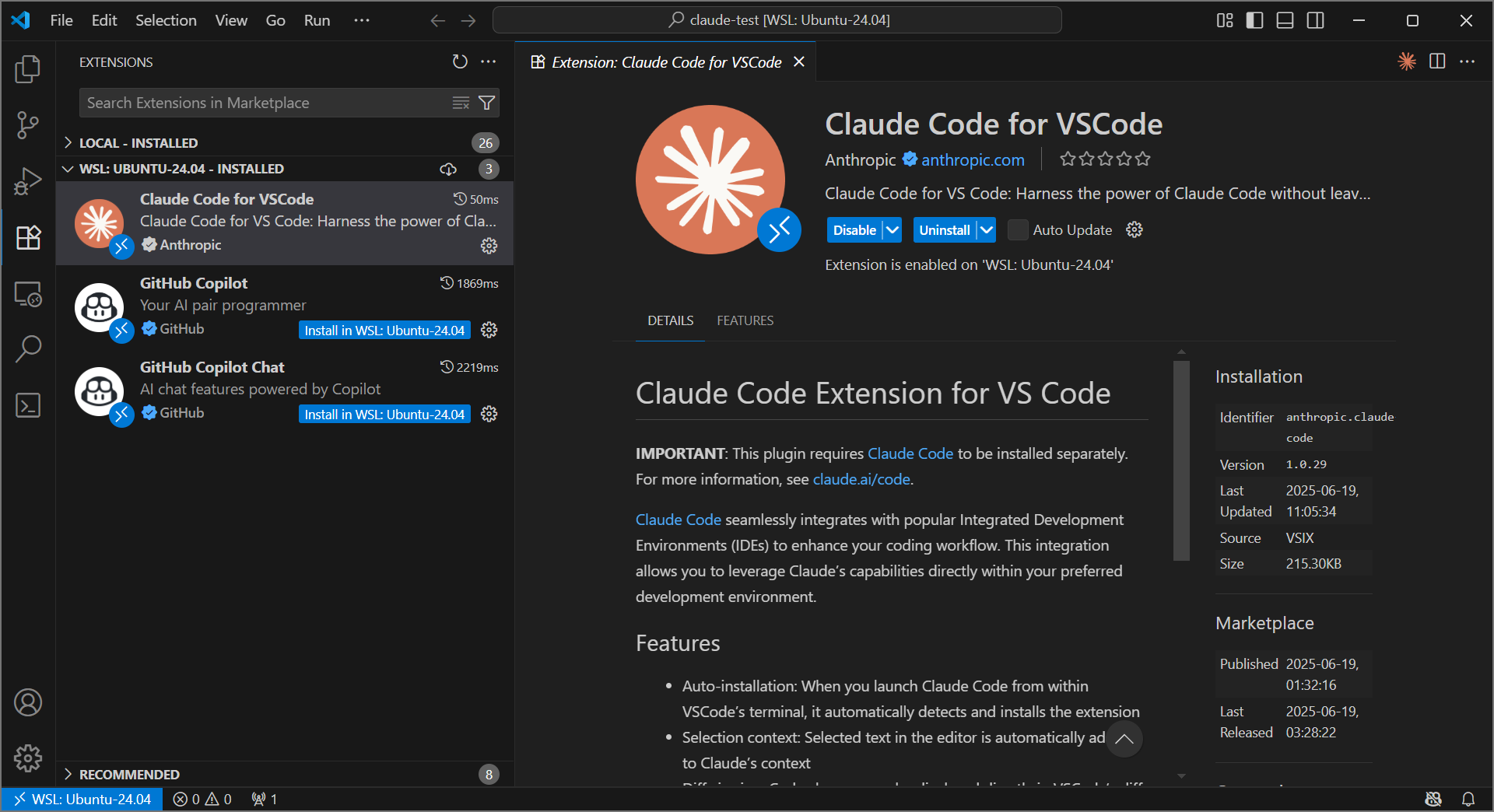This screenshot has width=1494, height=812.
Task: Open Copilot status icon in status bar
Action: [1433, 799]
